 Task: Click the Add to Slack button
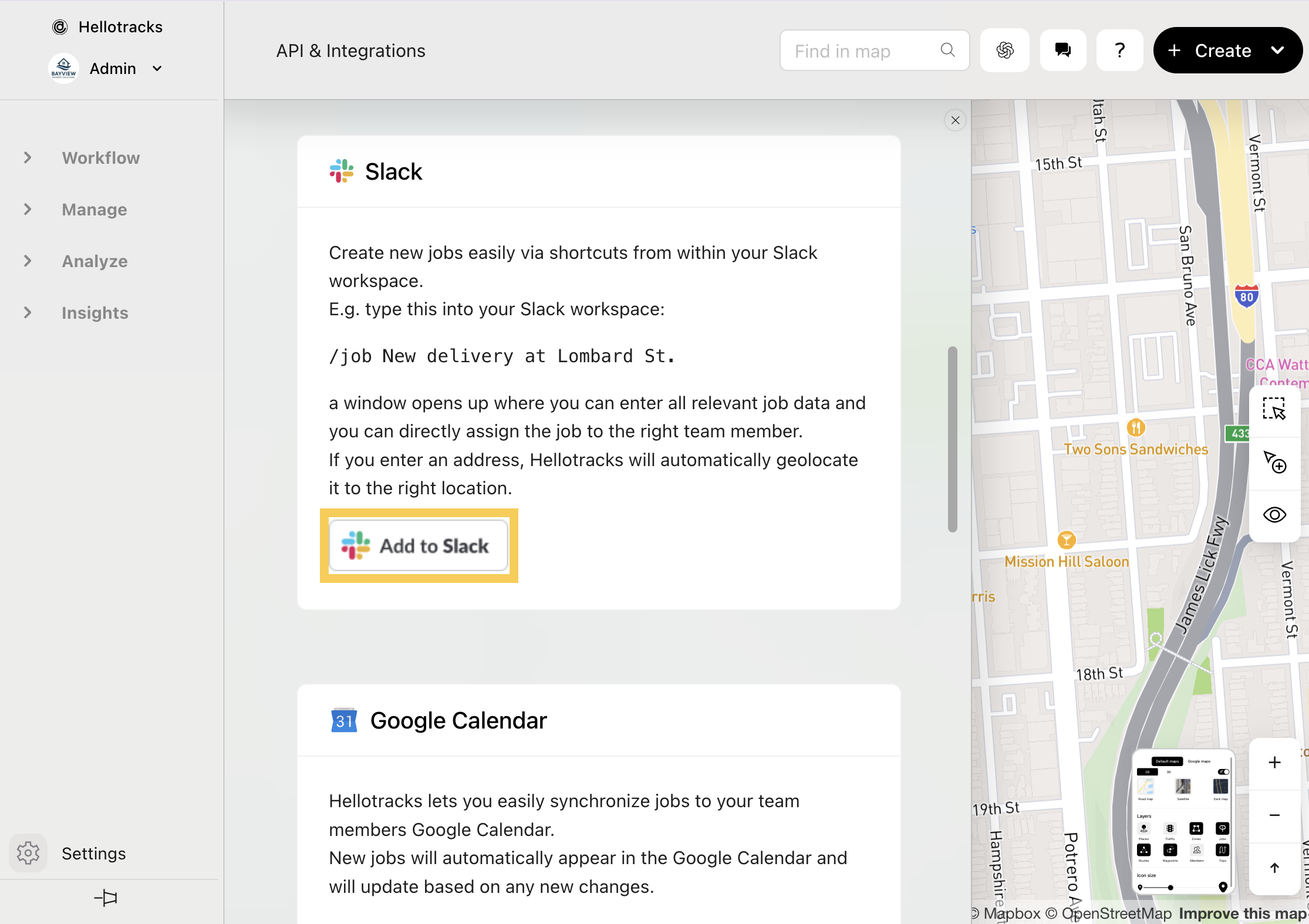pyautogui.click(x=419, y=545)
